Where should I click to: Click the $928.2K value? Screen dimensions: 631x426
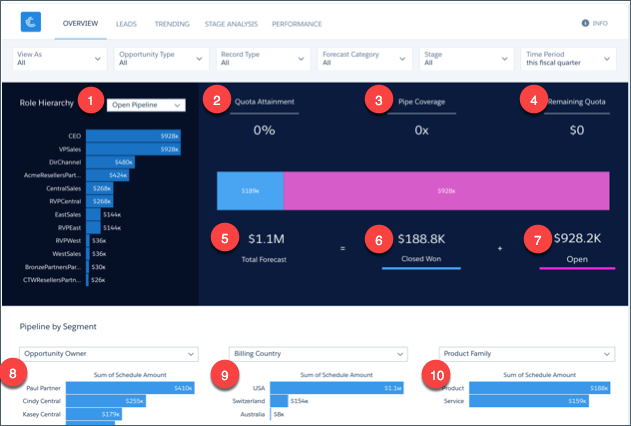coord(577,238)
